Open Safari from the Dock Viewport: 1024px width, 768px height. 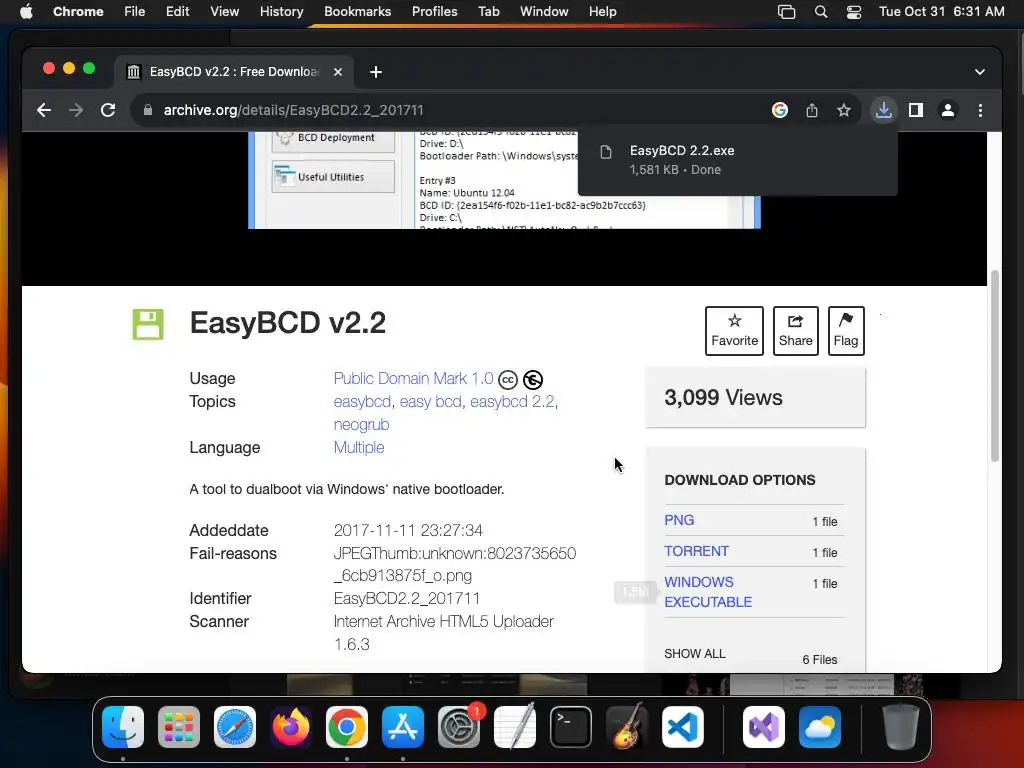pyautogui.click(x=235, y=727)
